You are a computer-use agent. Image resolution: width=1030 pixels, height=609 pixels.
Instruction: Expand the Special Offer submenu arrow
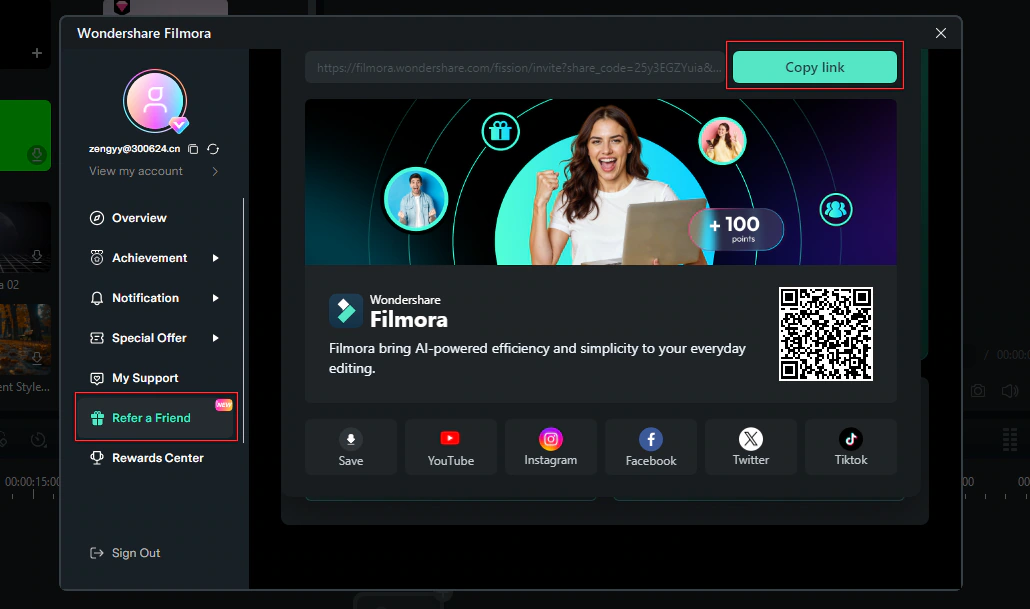coord(215,338)
